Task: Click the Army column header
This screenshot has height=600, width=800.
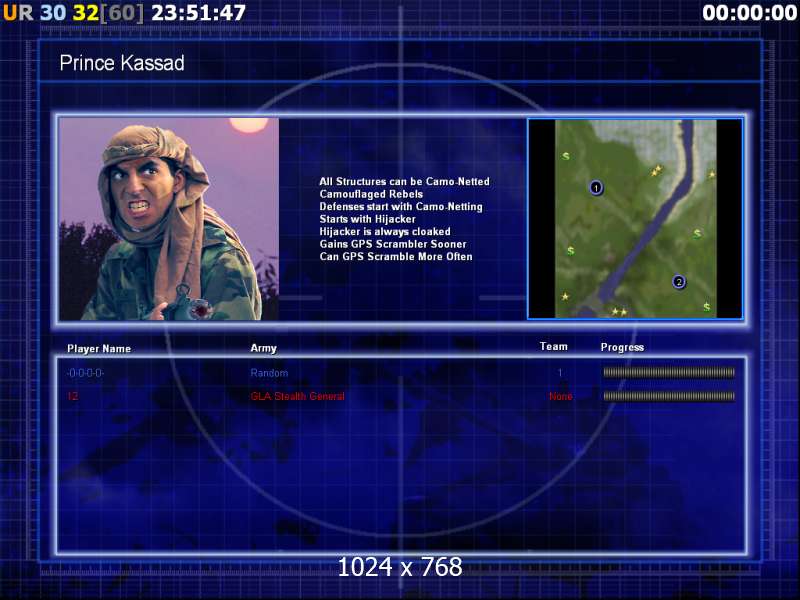Action: 263,348
